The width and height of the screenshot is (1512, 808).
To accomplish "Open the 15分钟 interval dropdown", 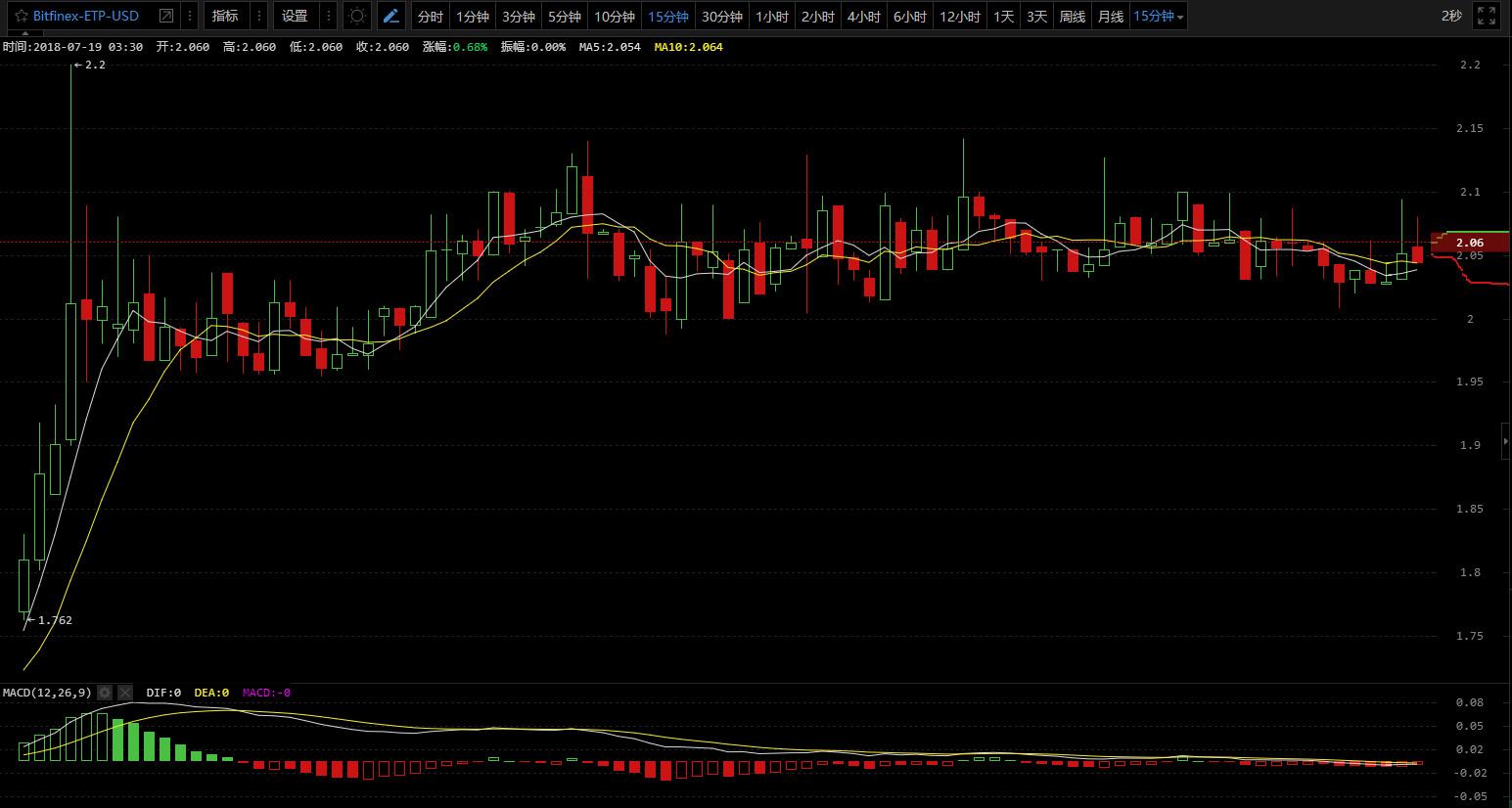I will pyautogui.click(x=1159, y=17).
